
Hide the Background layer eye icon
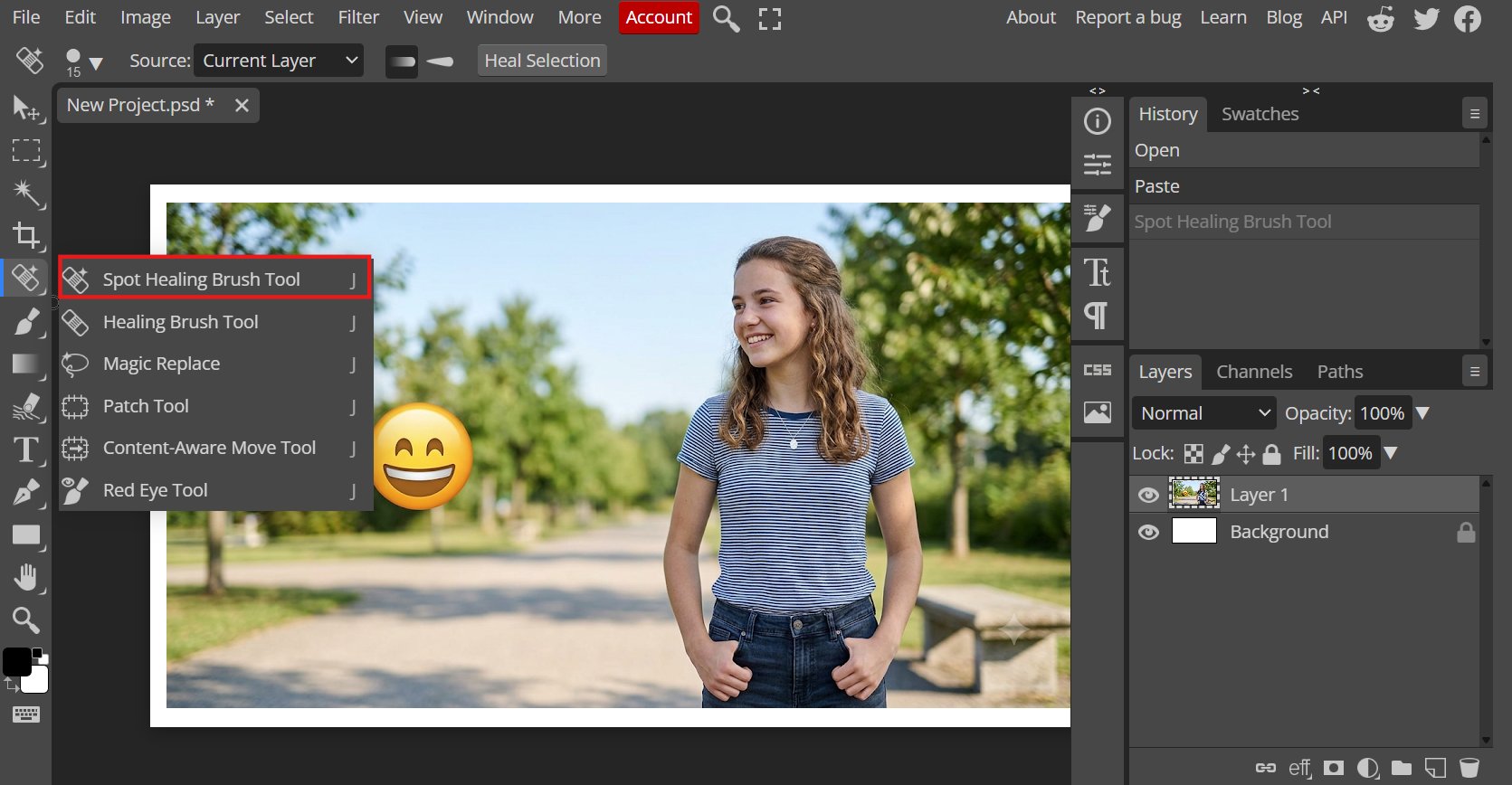pos(1148,532)
